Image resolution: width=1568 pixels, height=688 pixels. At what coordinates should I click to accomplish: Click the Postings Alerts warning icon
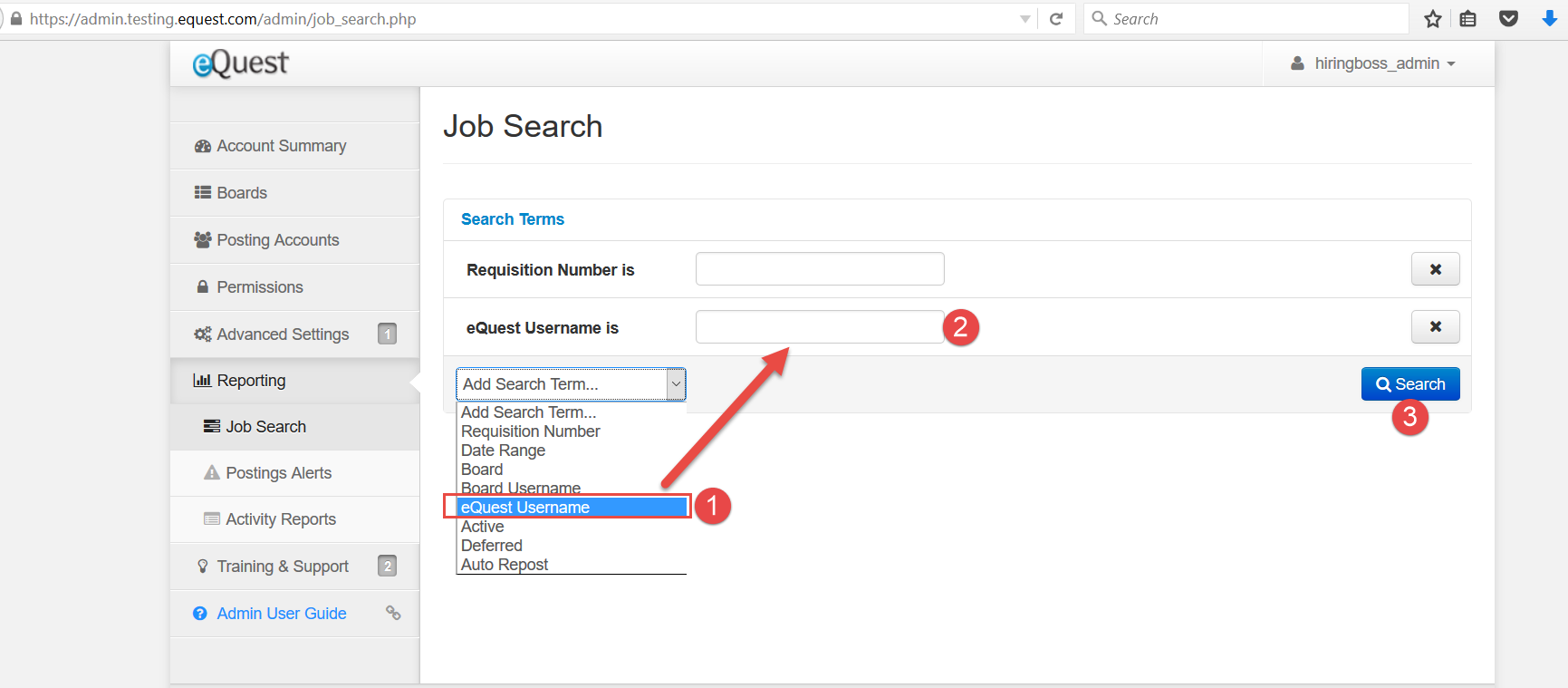212,473
